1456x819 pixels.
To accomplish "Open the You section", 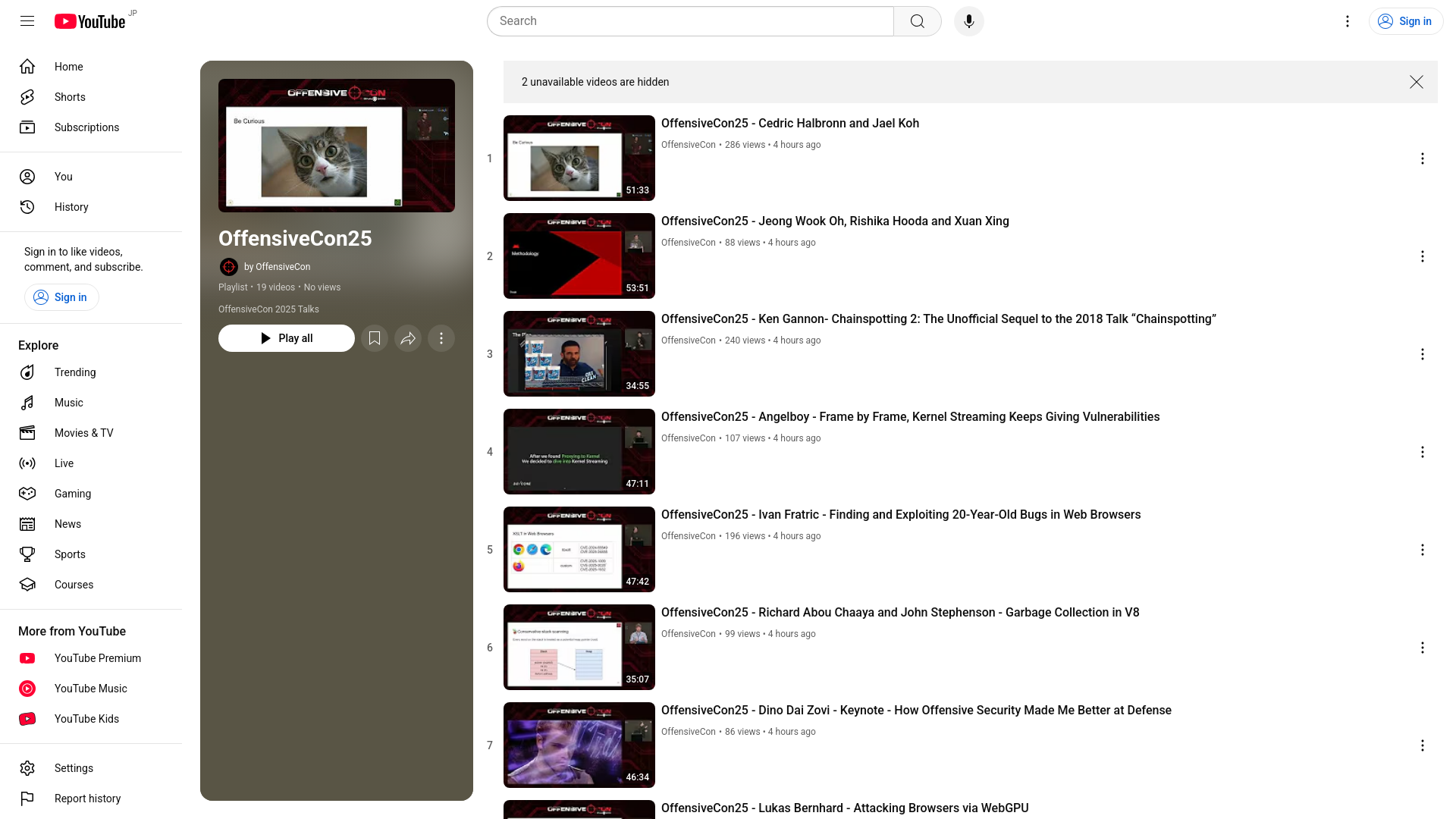I will pos(91,177).
